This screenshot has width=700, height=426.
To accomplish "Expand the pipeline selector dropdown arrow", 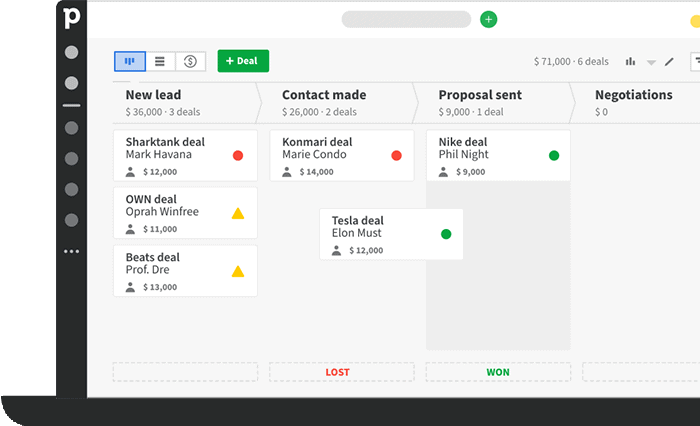I will pos(651,62).
